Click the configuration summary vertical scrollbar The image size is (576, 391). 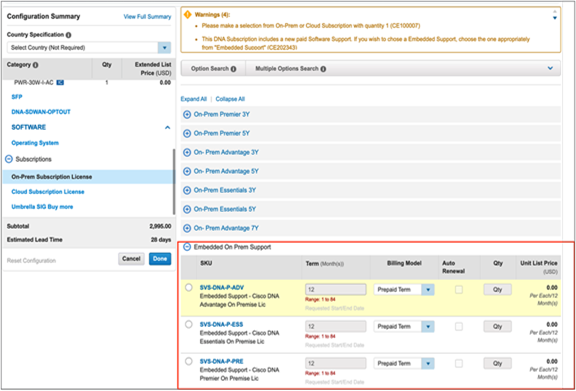174,182
